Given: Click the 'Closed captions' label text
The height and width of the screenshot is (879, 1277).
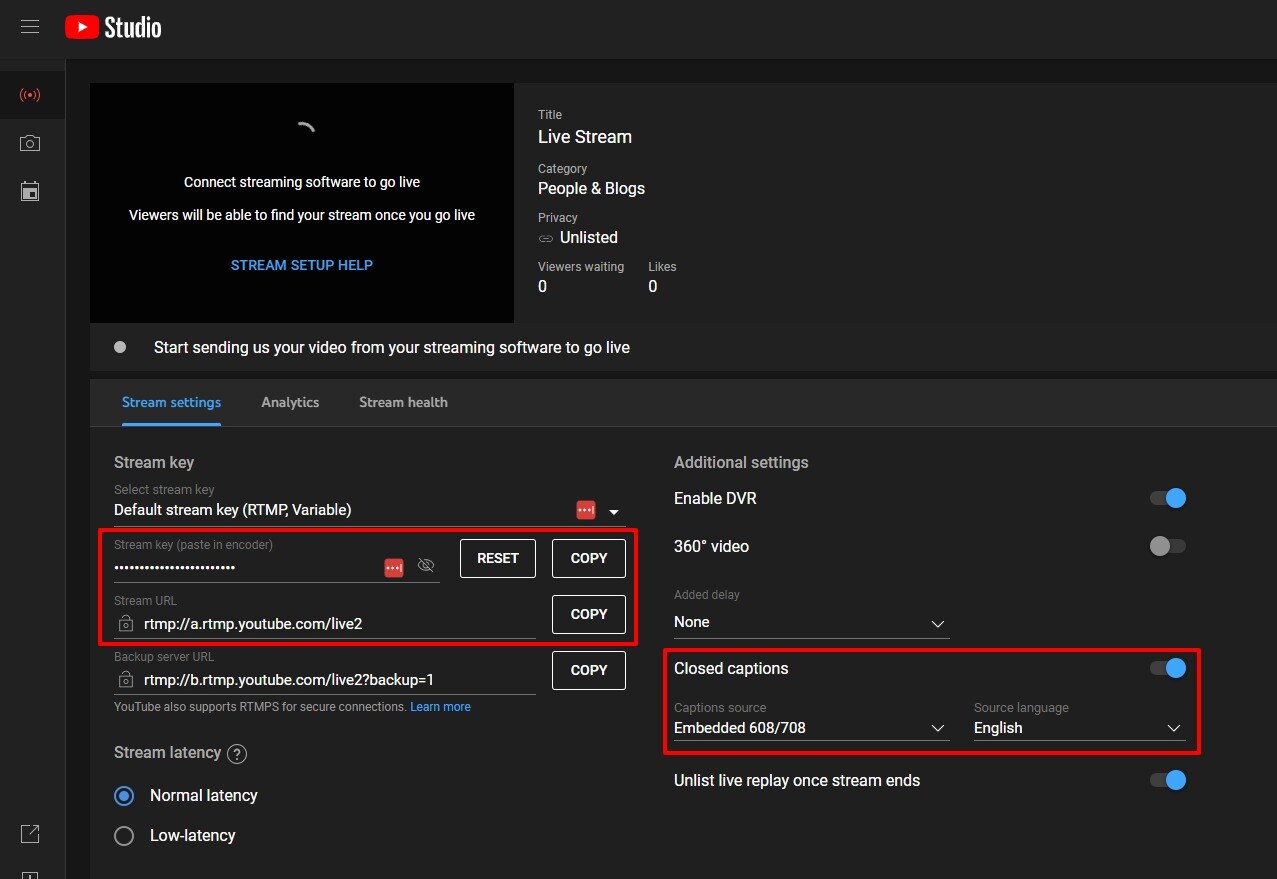Looking at the screenshot, I should (731, 669).
